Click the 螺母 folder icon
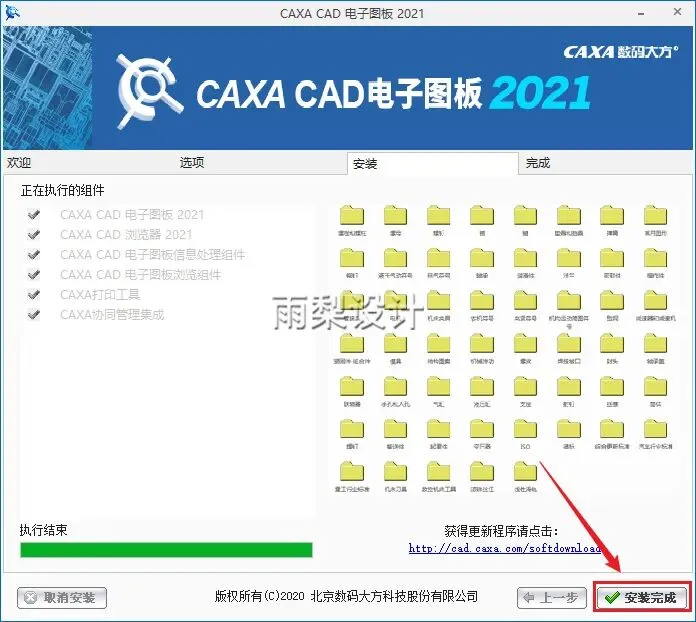Image resolution: width=696 pixels, height=622 pixels. 395,216
